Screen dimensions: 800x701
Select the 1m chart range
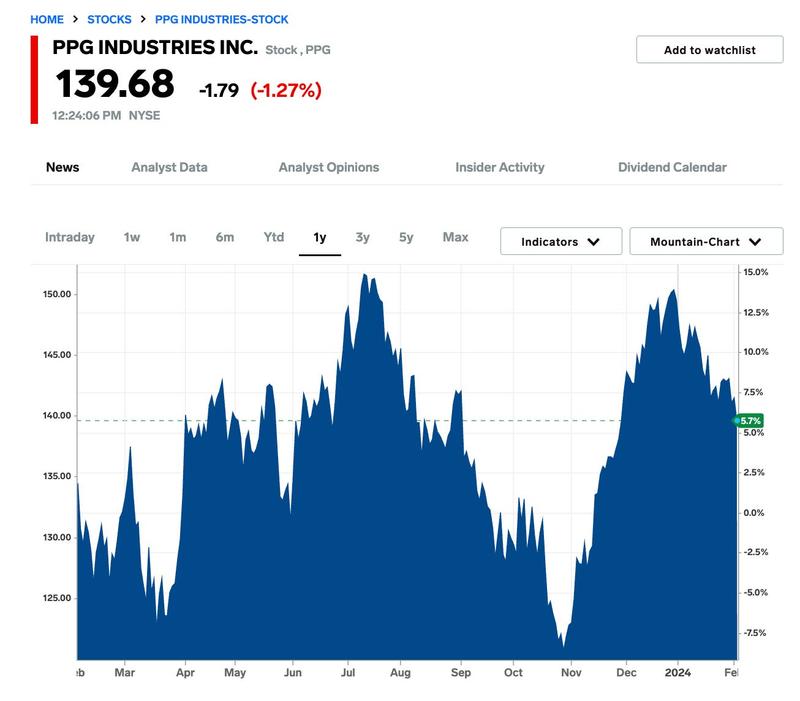pos(178,237)
